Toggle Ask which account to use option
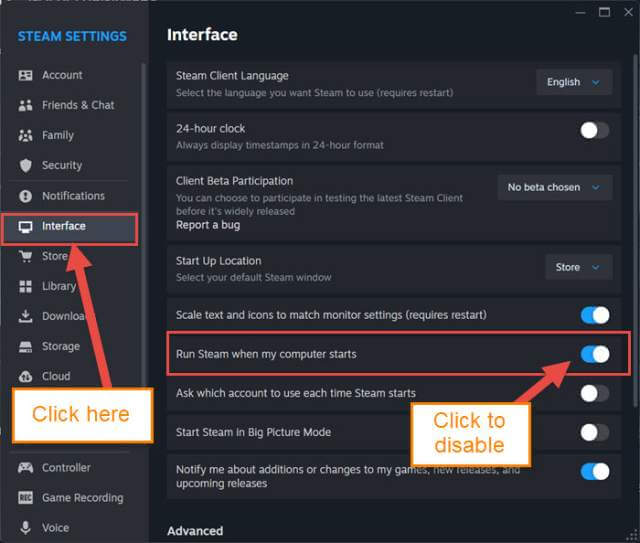Screen dimensions: 640x543 click(x=595, y=394)
